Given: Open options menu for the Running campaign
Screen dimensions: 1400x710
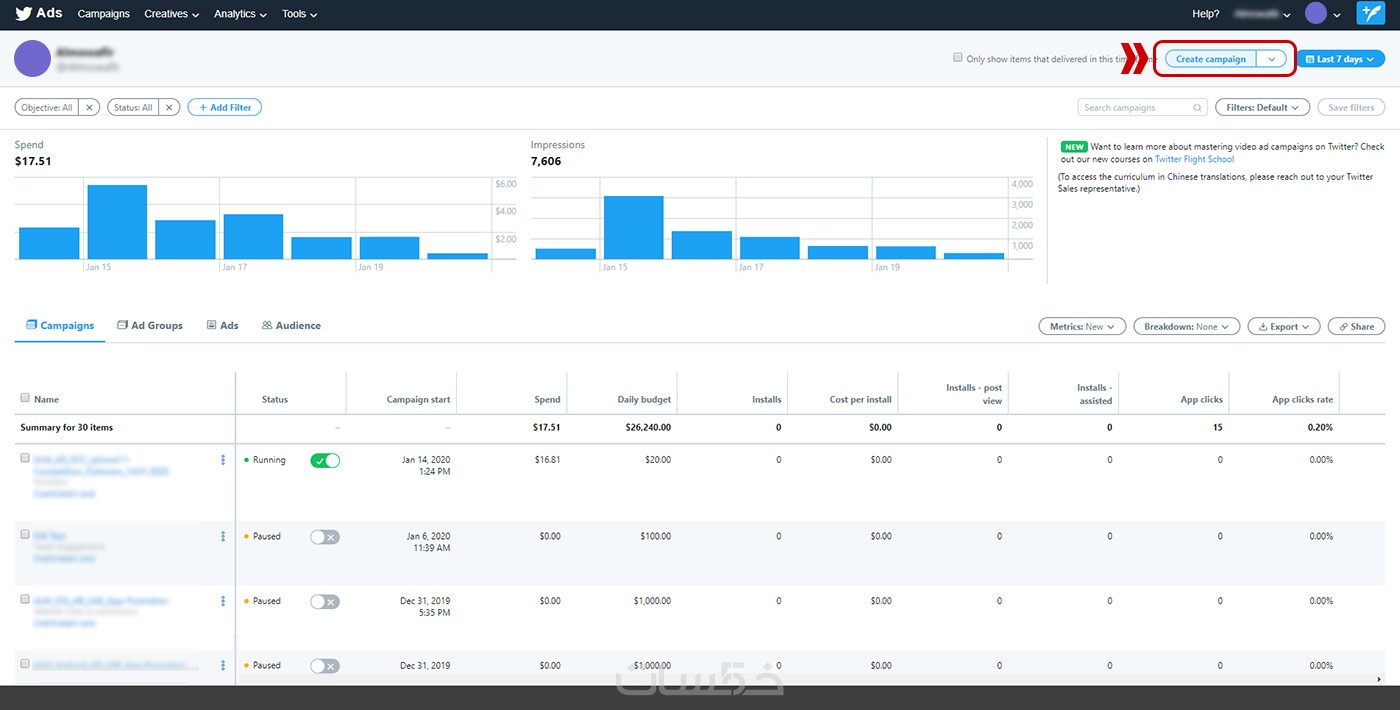Looking at the screenshot, I should [x=223, y=460].
